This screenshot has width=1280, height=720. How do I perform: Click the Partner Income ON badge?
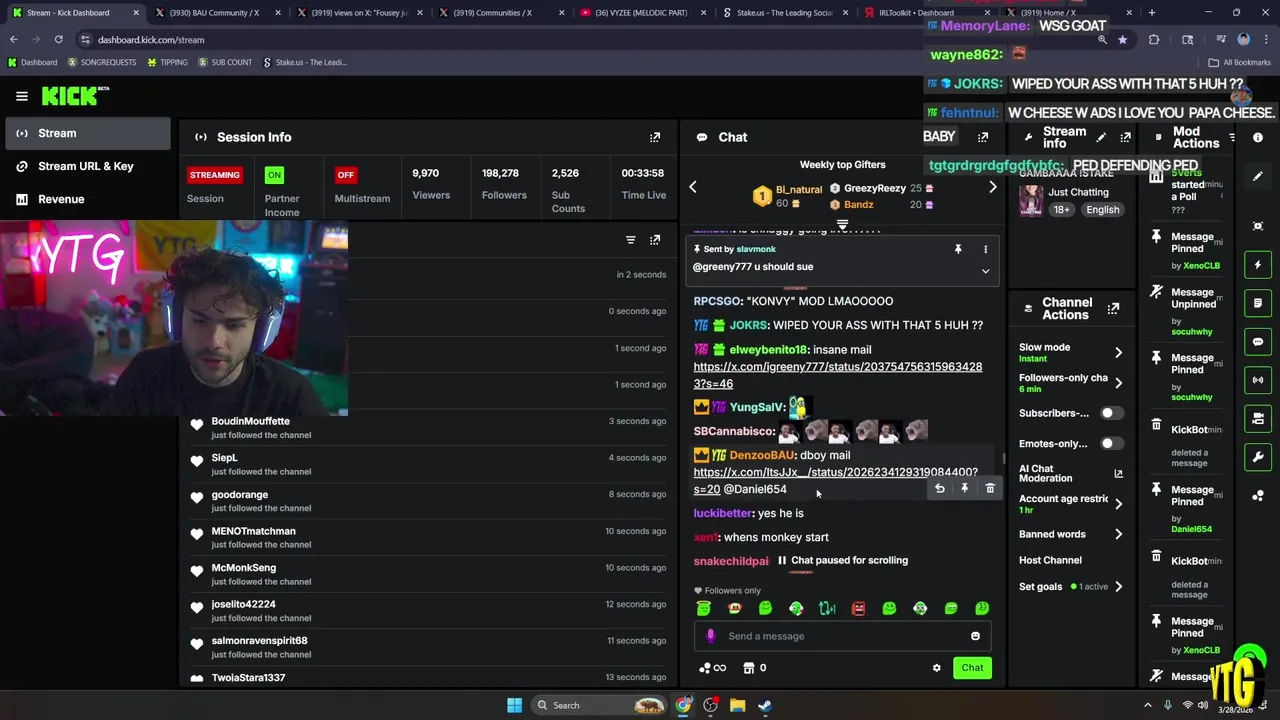point(273,175)
